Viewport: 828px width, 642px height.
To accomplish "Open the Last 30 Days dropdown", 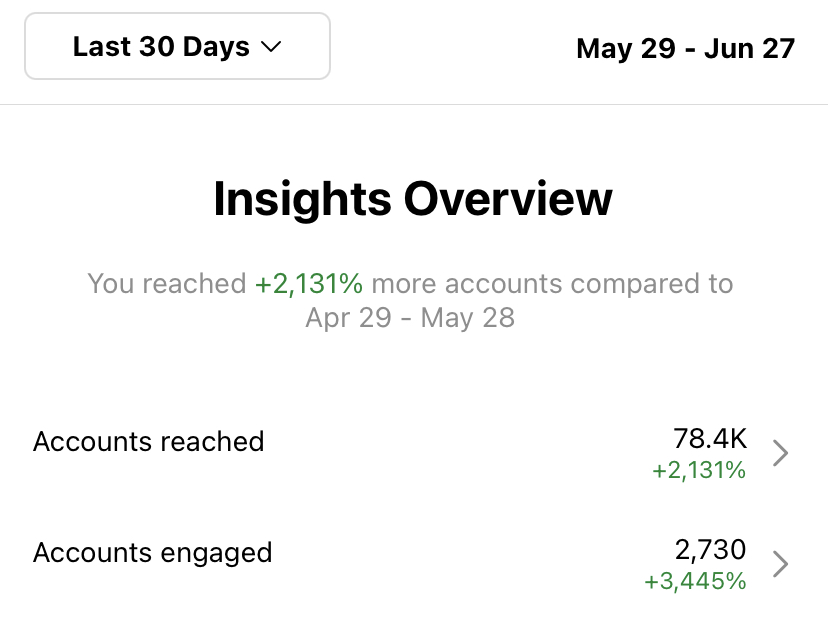I will [177, 46].
